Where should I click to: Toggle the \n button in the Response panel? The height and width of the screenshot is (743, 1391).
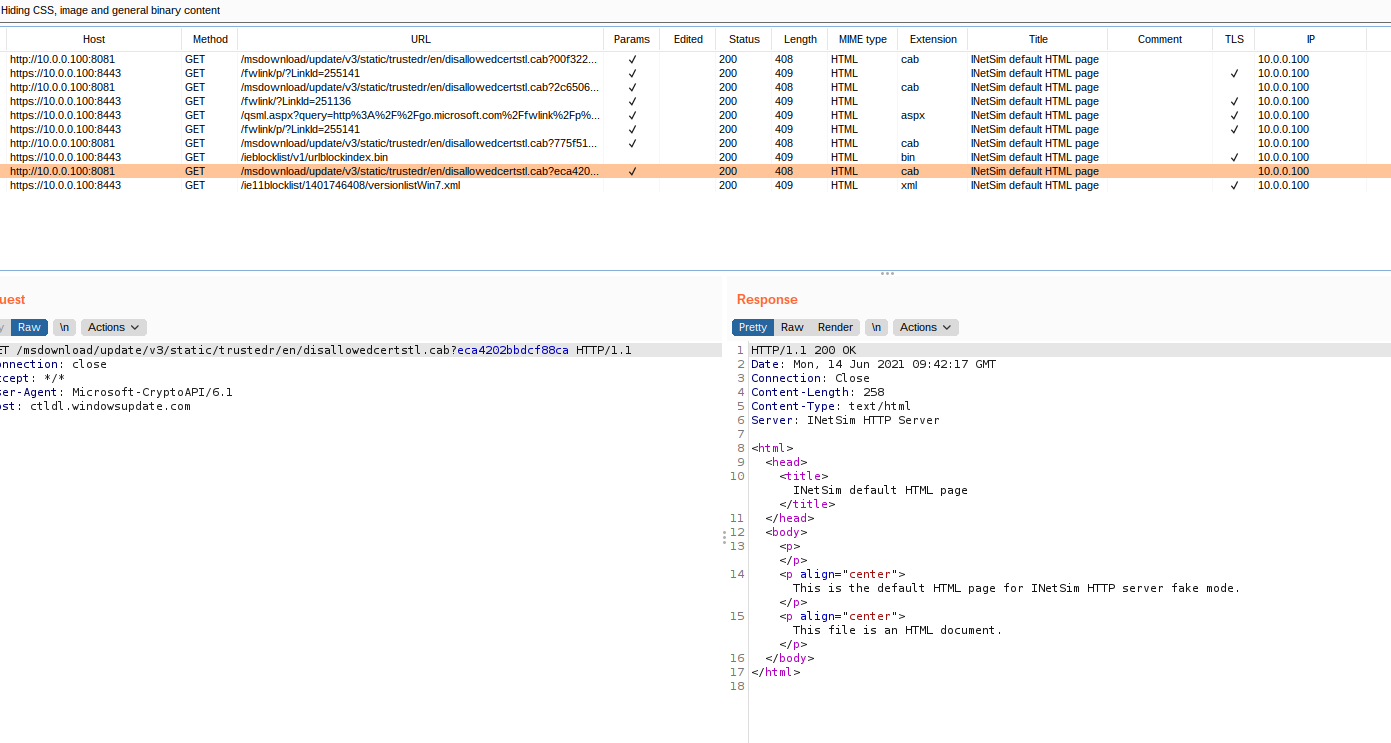876,327
